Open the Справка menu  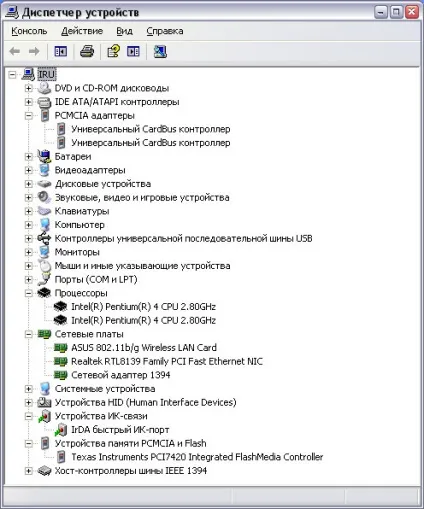165,31
